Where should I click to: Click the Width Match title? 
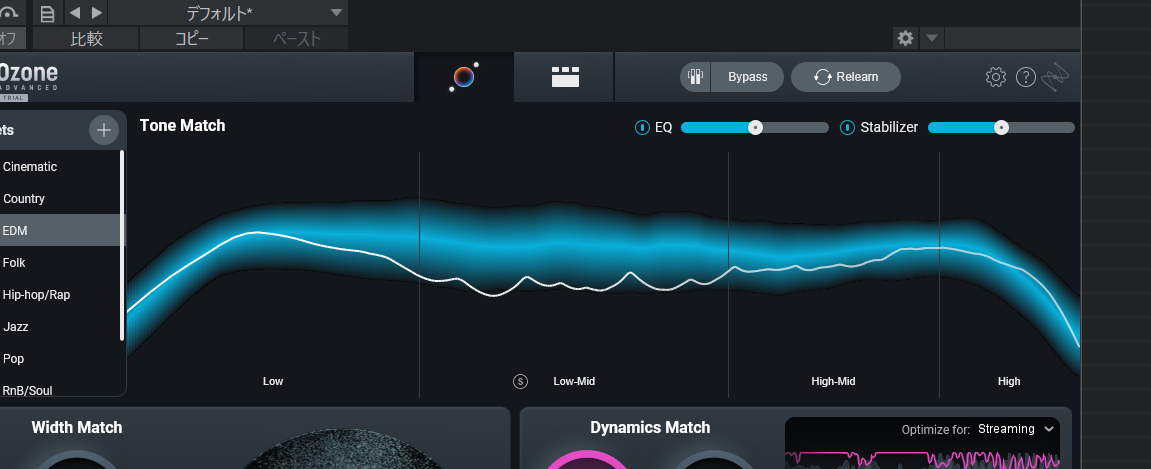76,427
